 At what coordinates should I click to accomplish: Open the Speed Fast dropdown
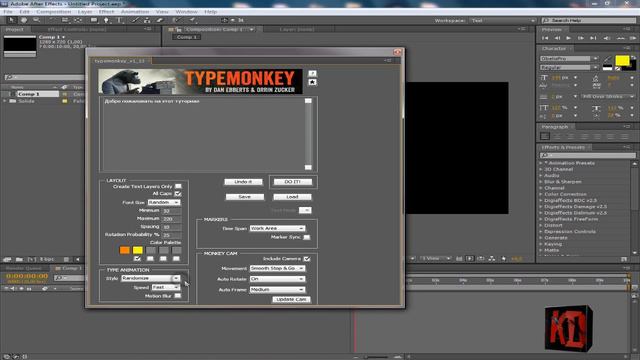(165, 287)
